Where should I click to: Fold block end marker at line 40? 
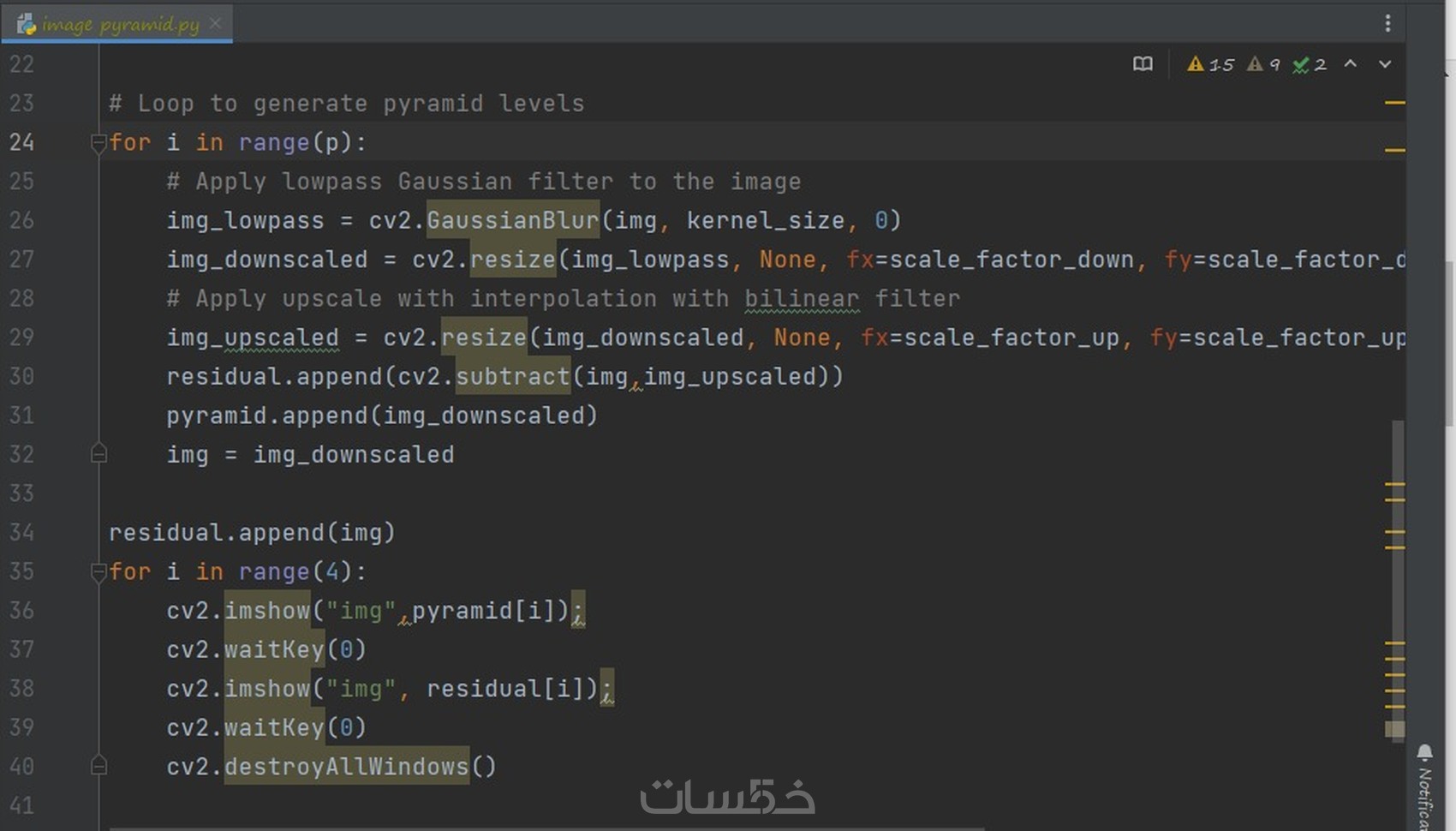(98, 765)
